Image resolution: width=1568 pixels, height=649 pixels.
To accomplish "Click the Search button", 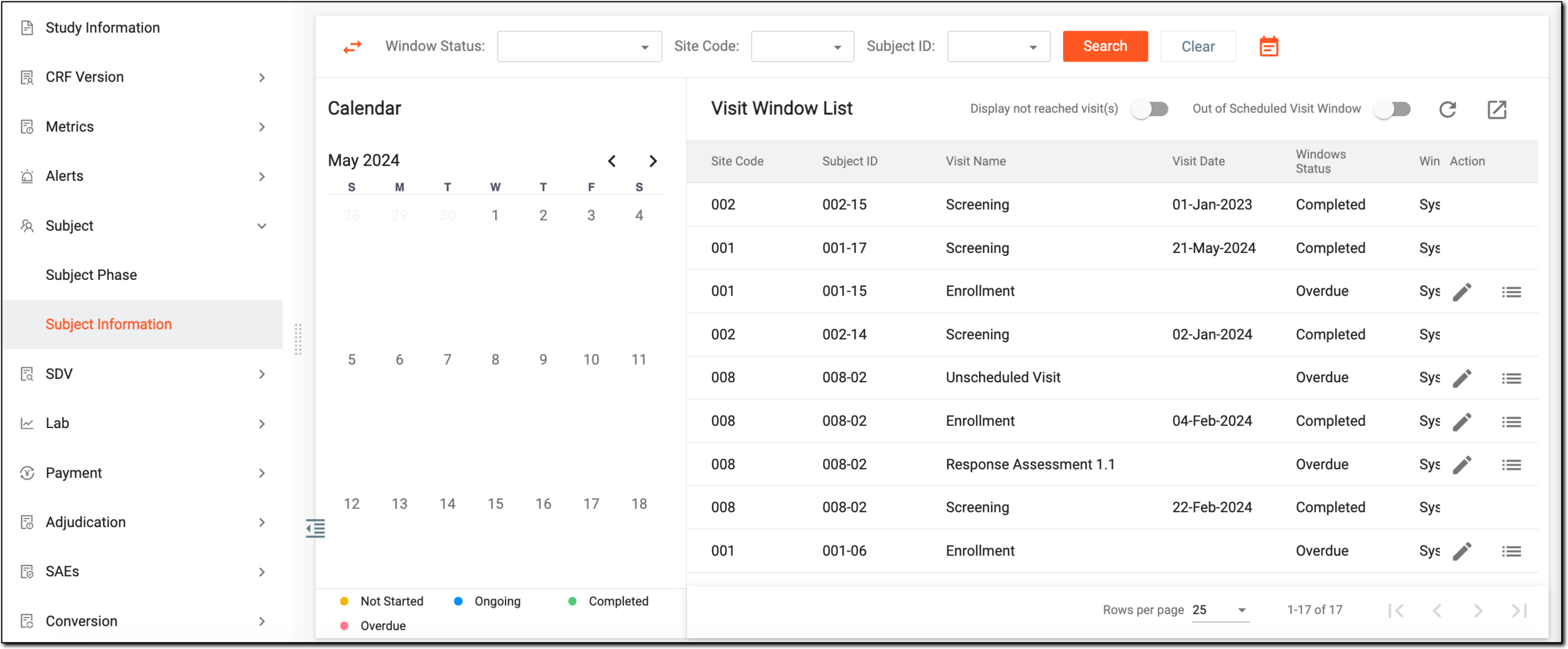I will [x=1105, y=46].
